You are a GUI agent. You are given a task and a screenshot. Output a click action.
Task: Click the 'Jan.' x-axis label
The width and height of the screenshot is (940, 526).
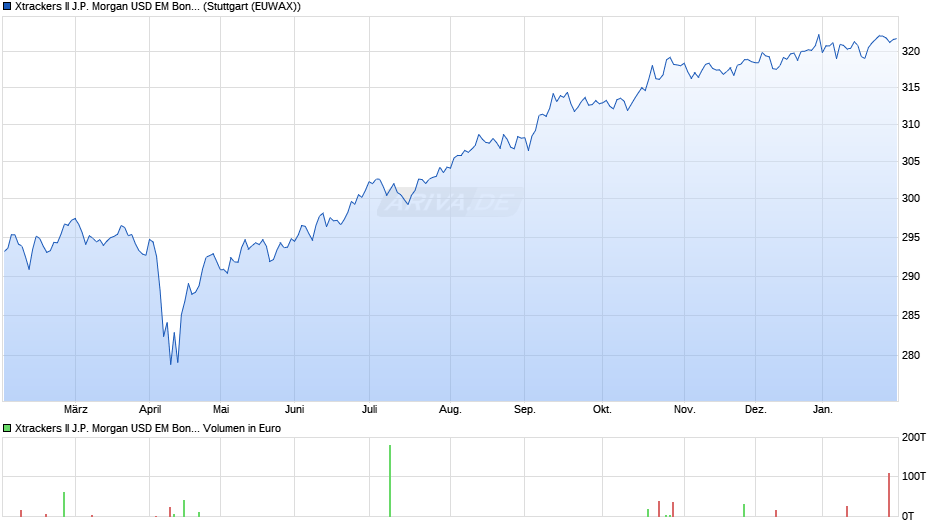coord(822,409)
